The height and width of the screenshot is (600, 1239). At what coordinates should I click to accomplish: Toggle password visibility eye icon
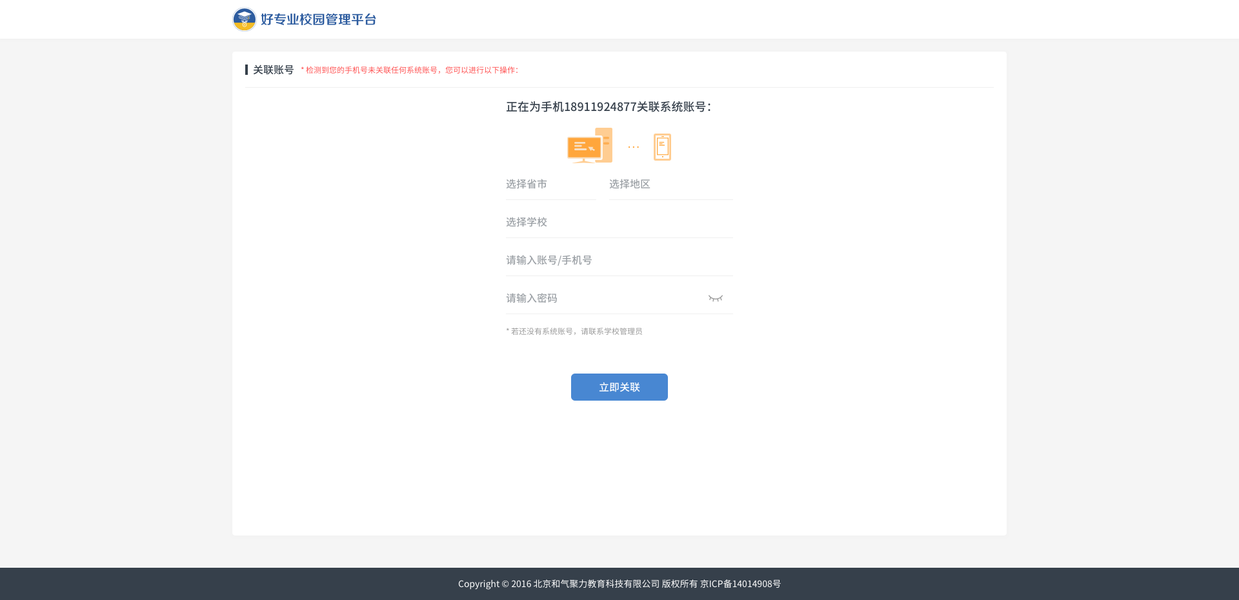pos(715,298)
